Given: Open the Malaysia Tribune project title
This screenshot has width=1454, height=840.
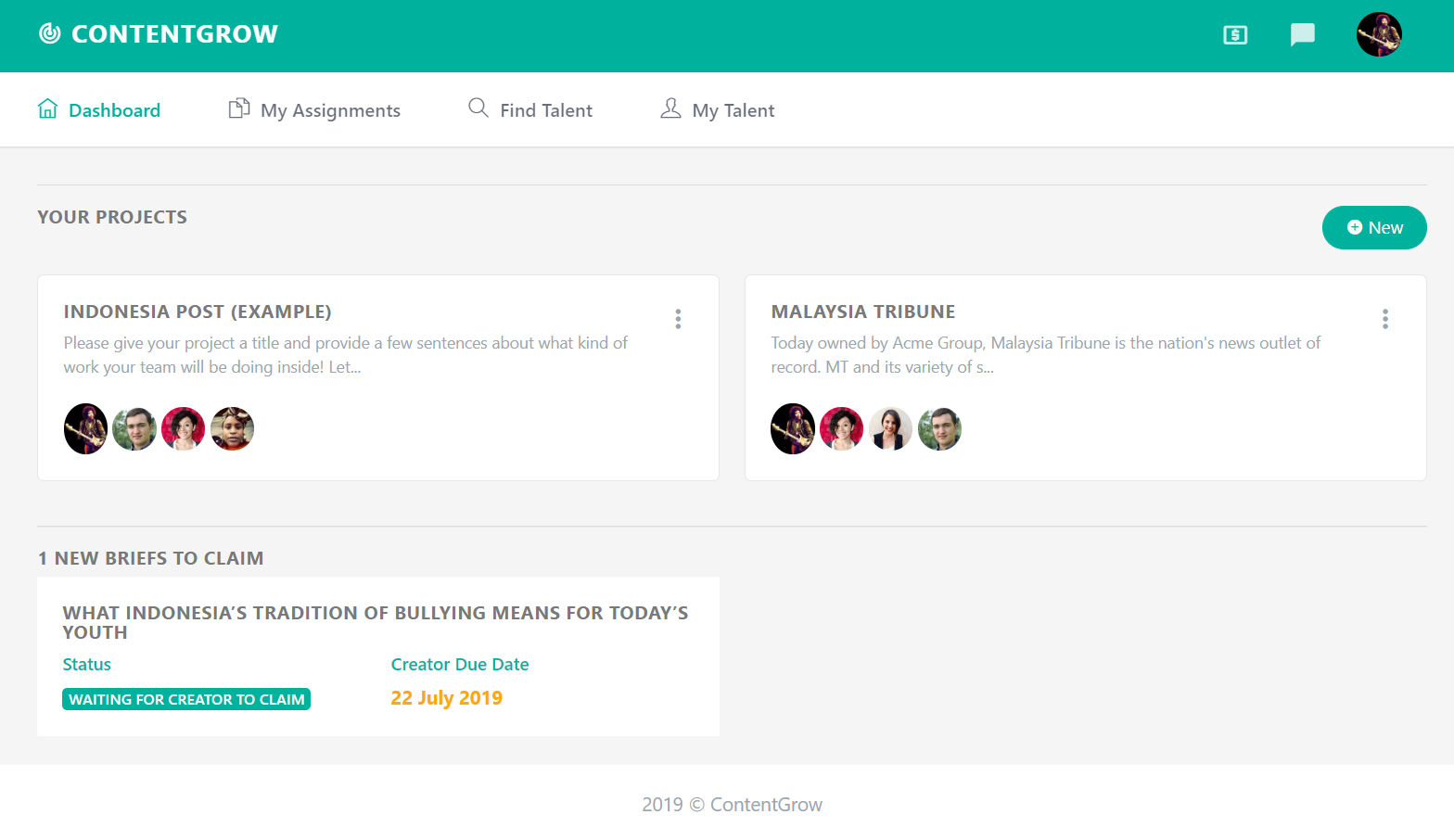Looking at the screenshot, I should [x=863, y=312].
